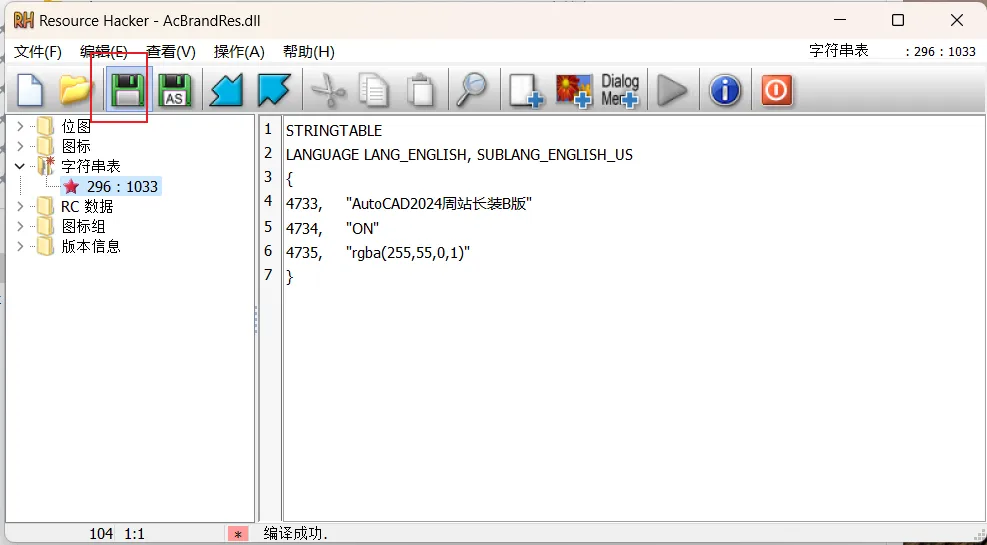This screenshot has width=987, height=545.
Task: Select the red star resource icon
Action: pos(71,187)
